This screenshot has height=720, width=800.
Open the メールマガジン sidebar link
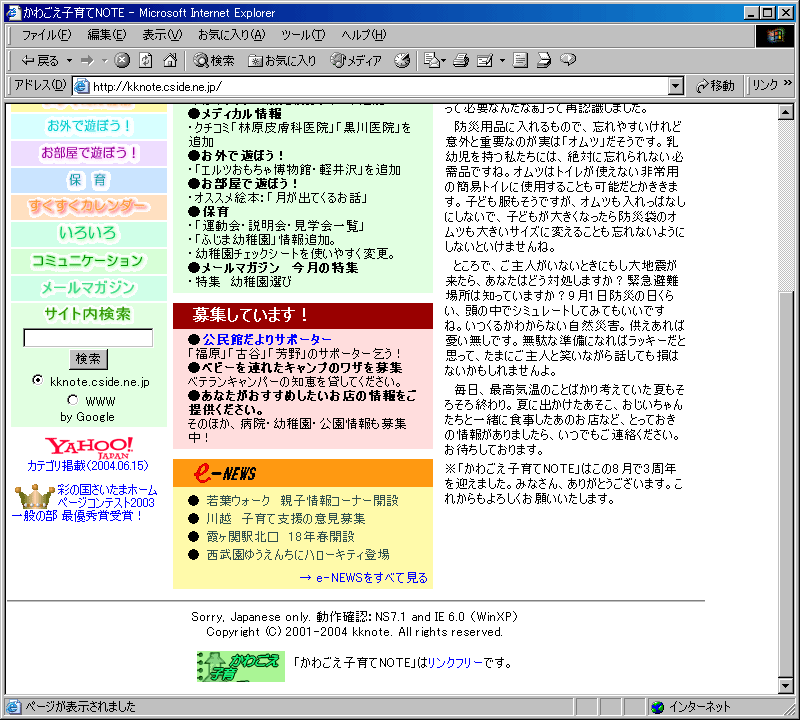[89, 288]
